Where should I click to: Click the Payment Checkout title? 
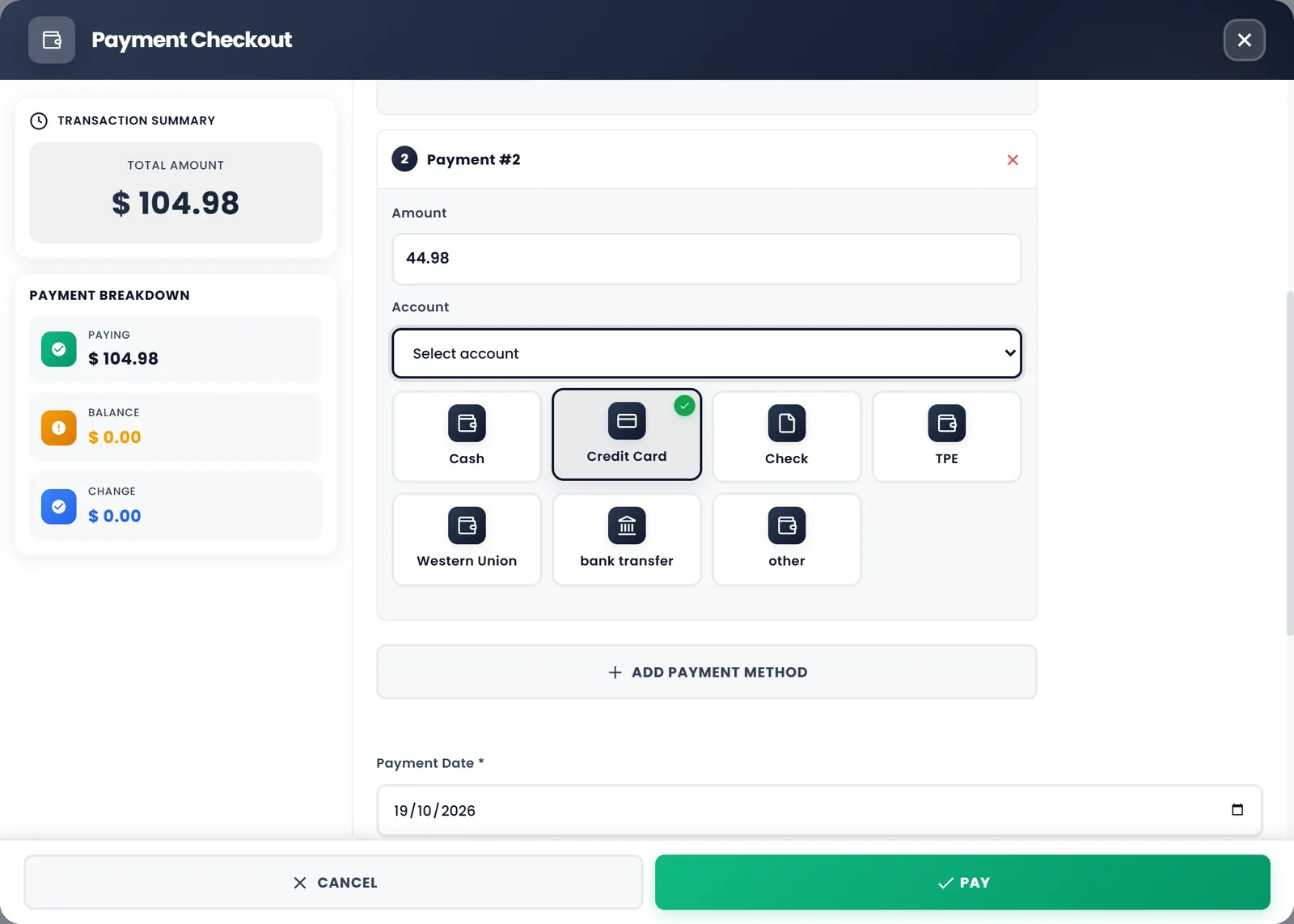coord(192,40)
